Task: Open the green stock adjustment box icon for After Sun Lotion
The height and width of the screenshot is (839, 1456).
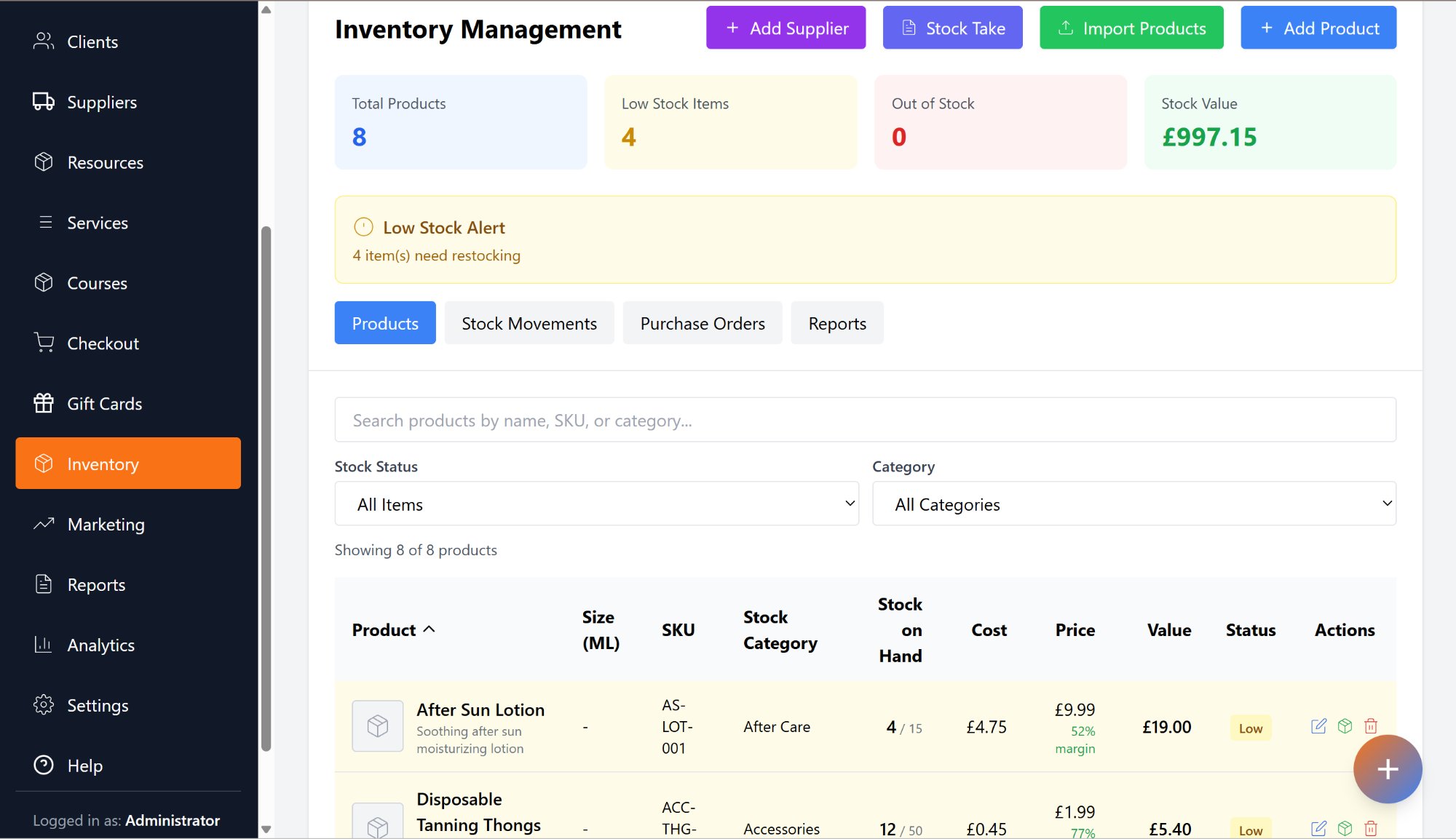Action: (x=1345, y=725)
